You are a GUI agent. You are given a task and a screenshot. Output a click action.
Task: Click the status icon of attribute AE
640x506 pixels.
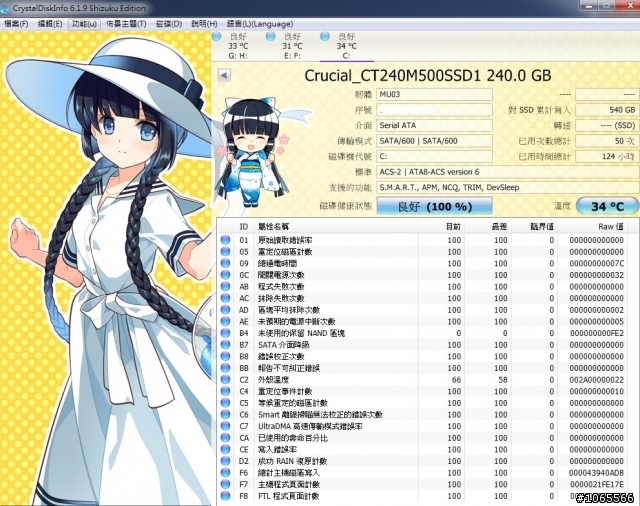(x=225, y=322)
